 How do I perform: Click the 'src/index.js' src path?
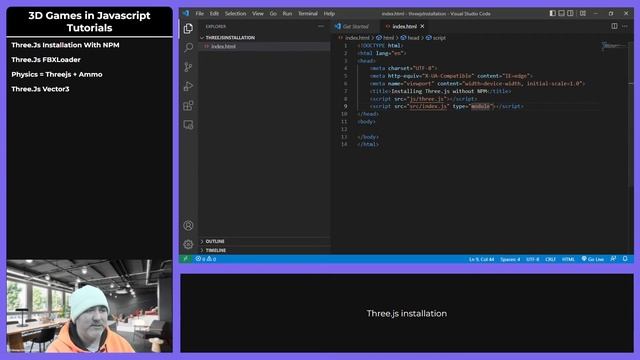pyautogui.click(x=428, y=106)
